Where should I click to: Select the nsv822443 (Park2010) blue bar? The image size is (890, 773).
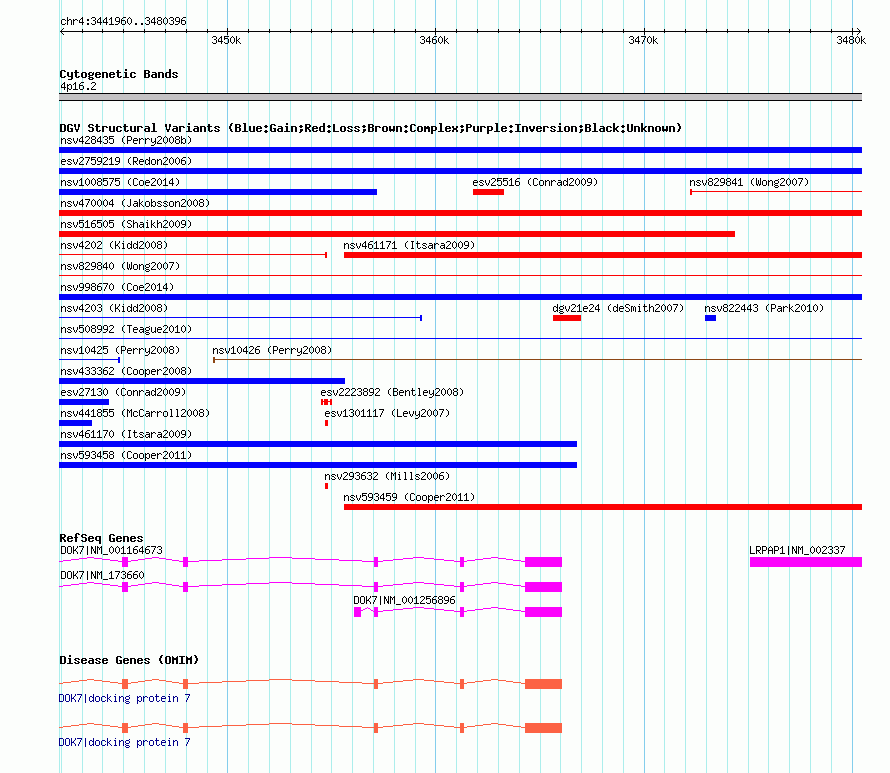click(710, 318)
